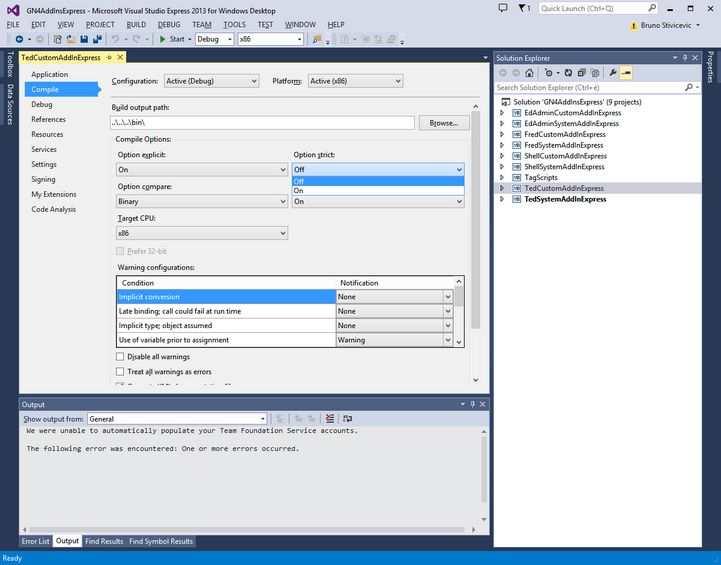The width and height of the screenshot is (721, 565).
Task: Expand the TedSystemAddInExpress project node
Action: (x=502, y=199)
